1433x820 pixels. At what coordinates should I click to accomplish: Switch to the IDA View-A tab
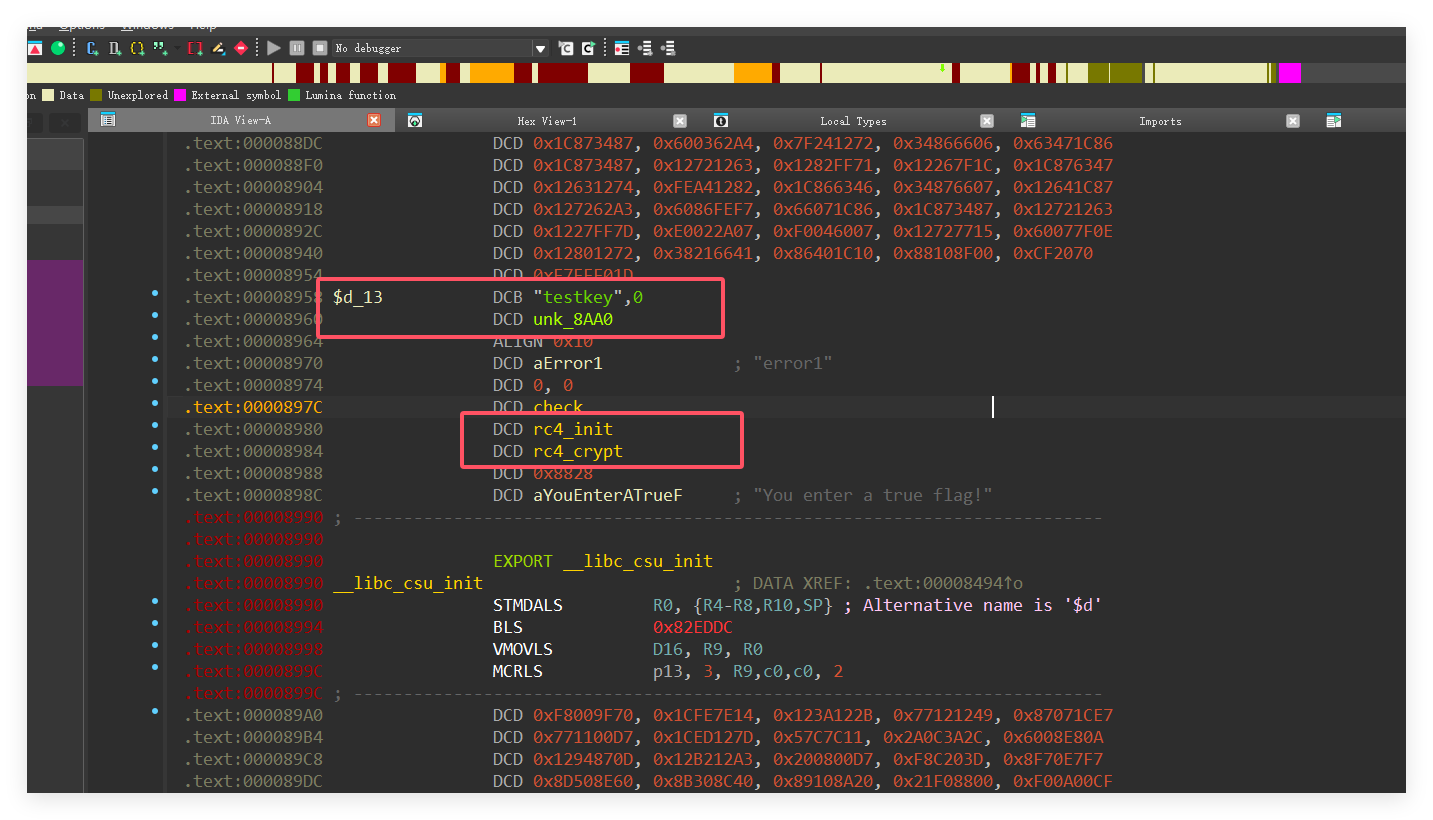[x=240, y=120]
